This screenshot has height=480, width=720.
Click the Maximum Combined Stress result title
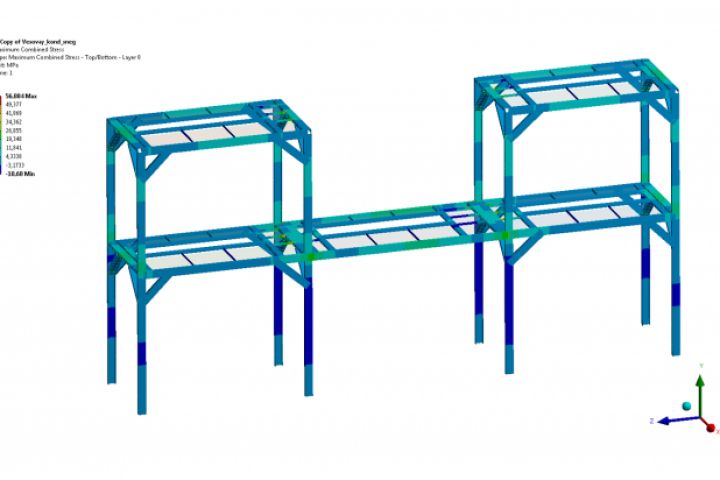tap(31, 49)
